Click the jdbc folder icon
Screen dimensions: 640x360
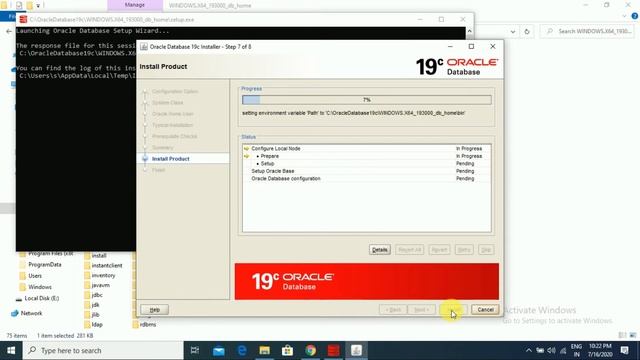pos(87,295)
